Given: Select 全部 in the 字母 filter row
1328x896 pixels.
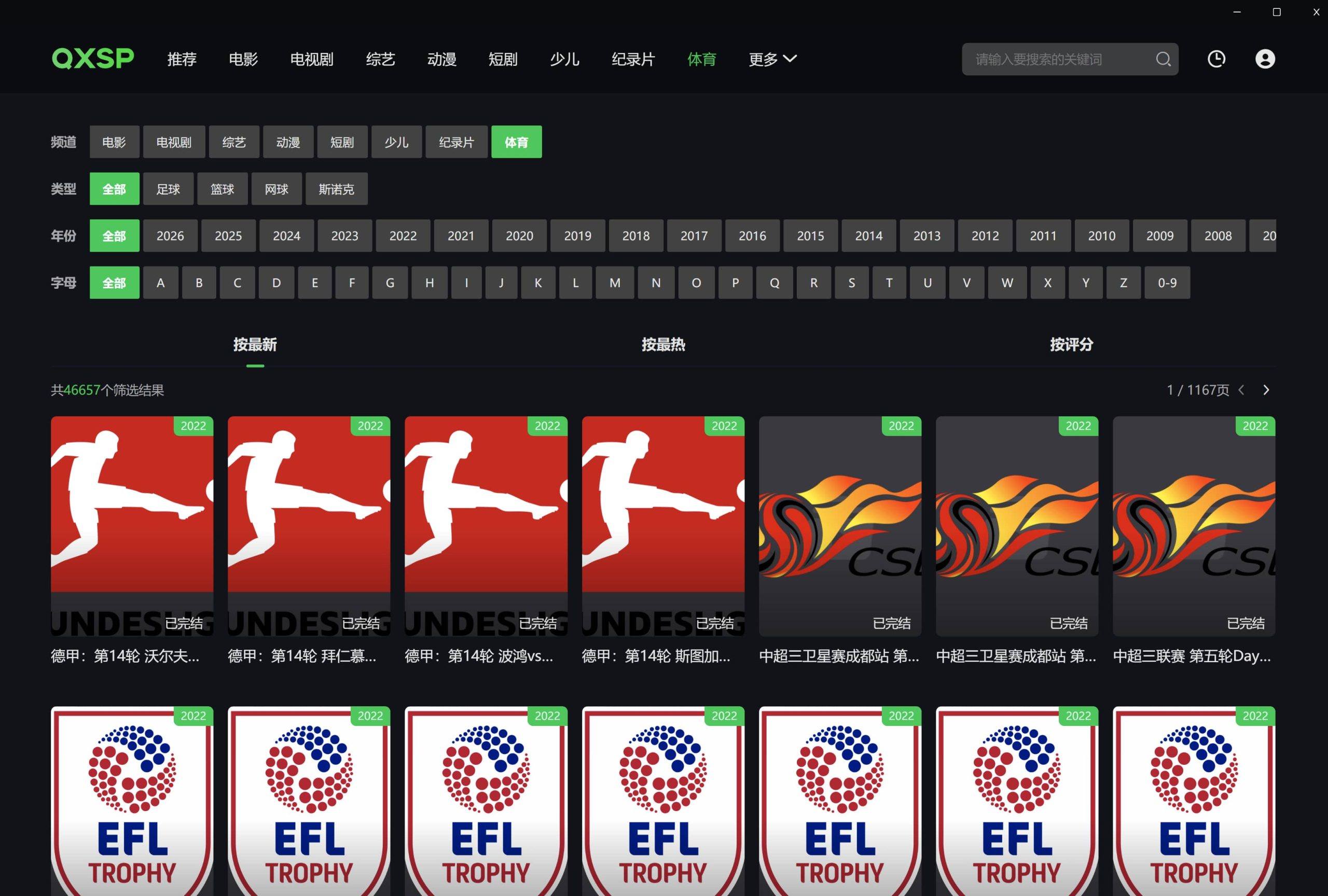Looking at the screenshot, I should (x=114, y=283).
